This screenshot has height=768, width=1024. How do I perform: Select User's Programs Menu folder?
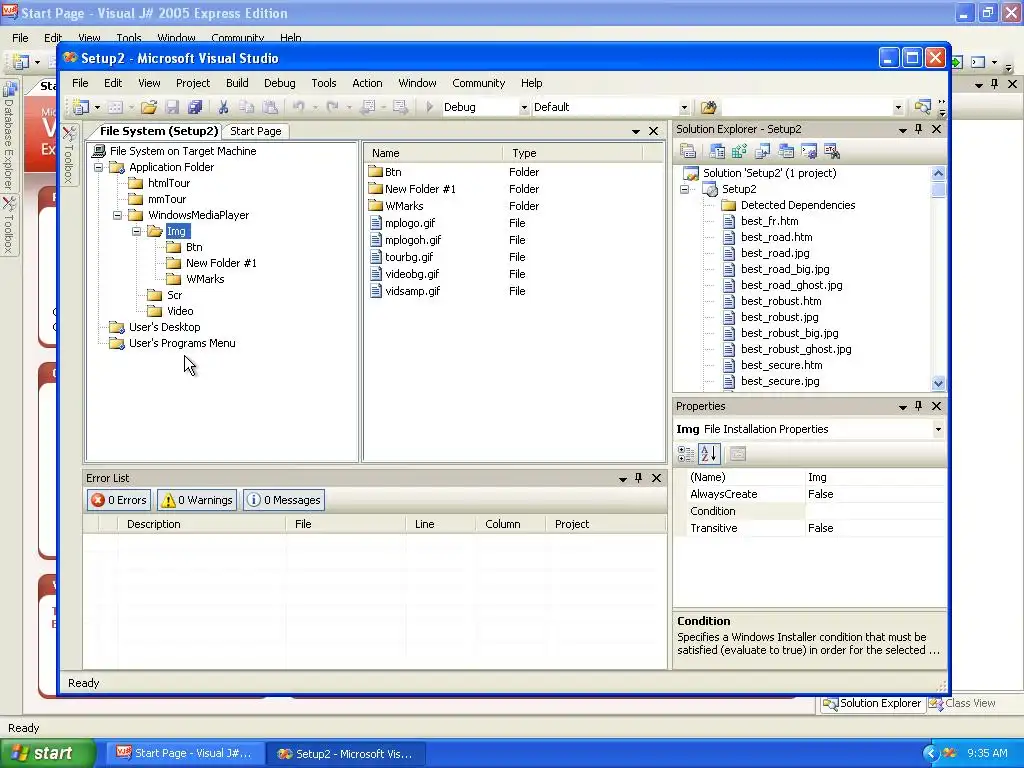(x=182, y=344)
